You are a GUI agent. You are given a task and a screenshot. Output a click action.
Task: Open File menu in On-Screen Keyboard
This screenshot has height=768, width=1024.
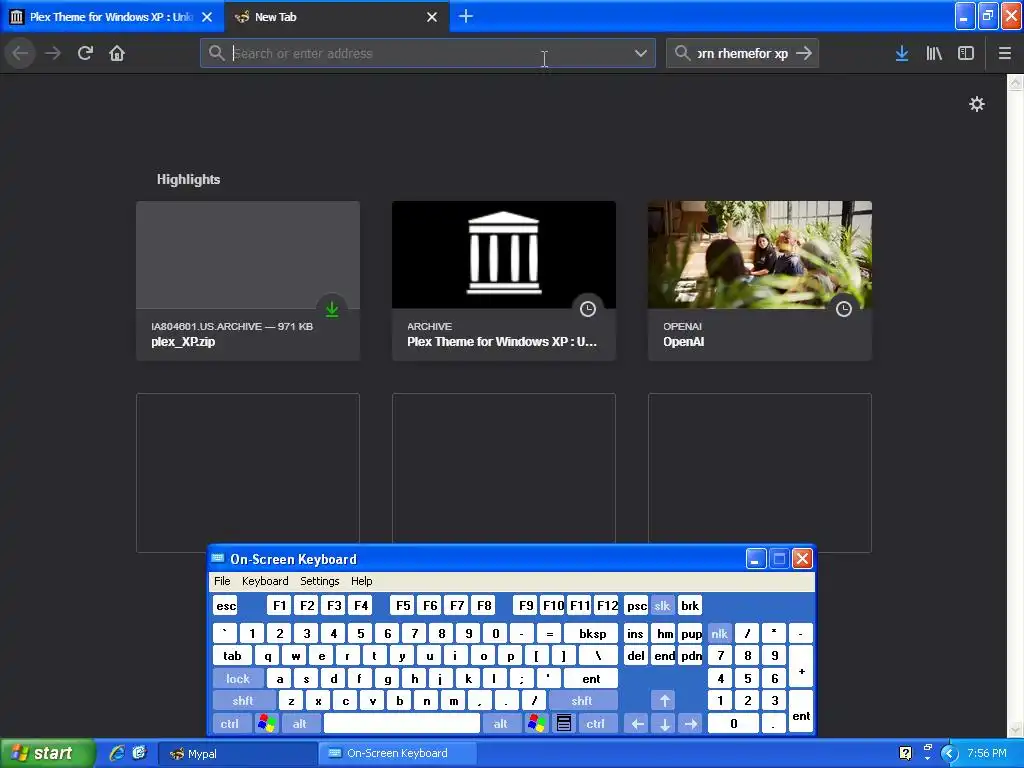click(222, 581)
